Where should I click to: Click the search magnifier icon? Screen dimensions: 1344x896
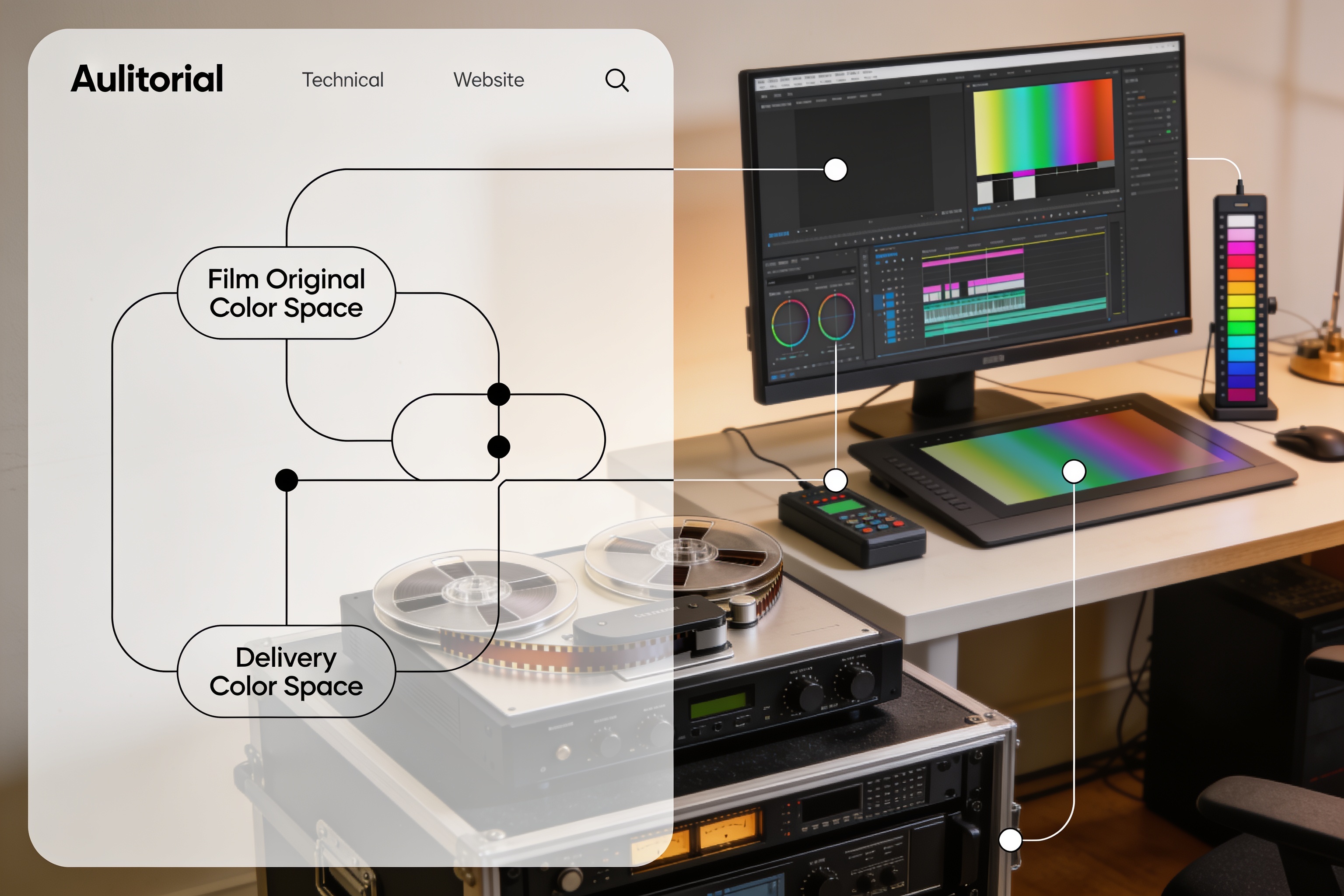pos(617,80)
